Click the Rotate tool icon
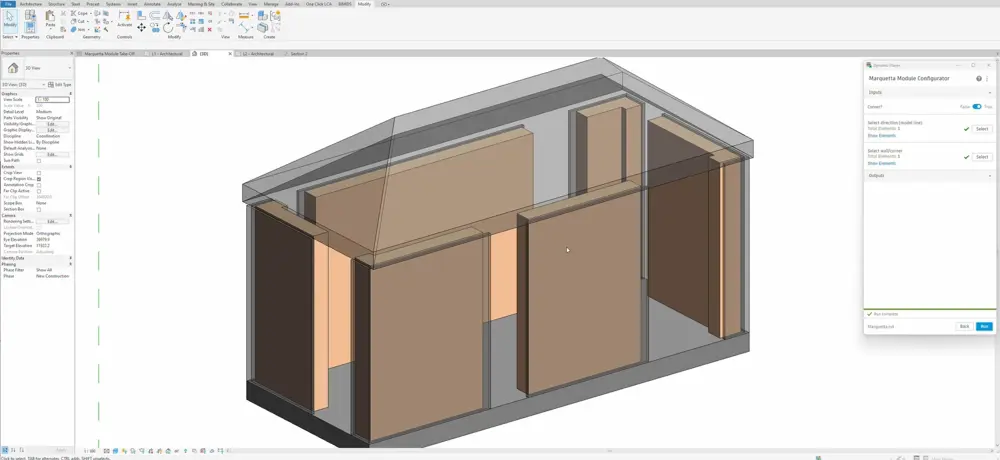This screenshot has width=1000, height=460. point(168,27)
